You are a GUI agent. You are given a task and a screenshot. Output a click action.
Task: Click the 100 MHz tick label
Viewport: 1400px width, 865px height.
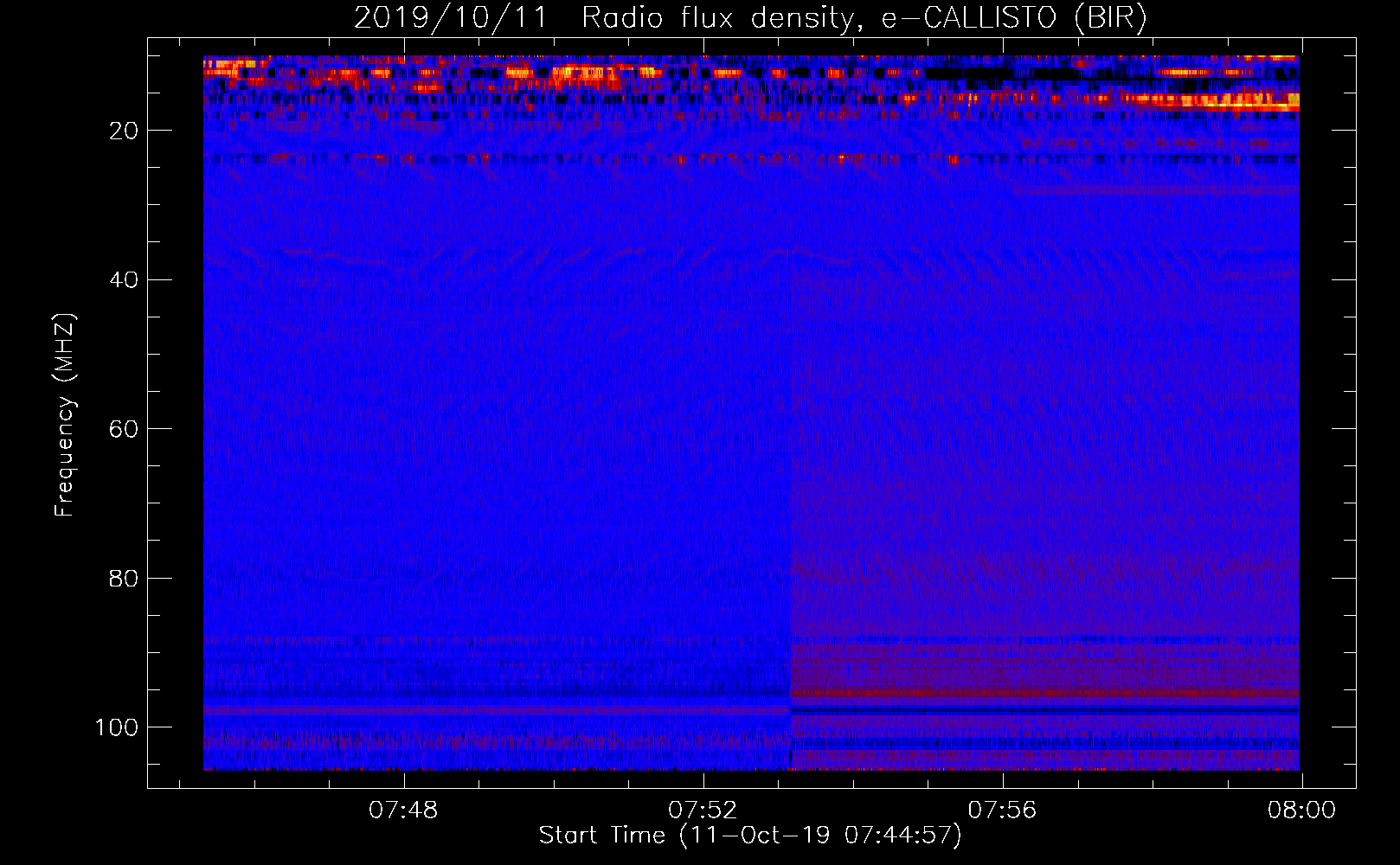coord(117,727)
